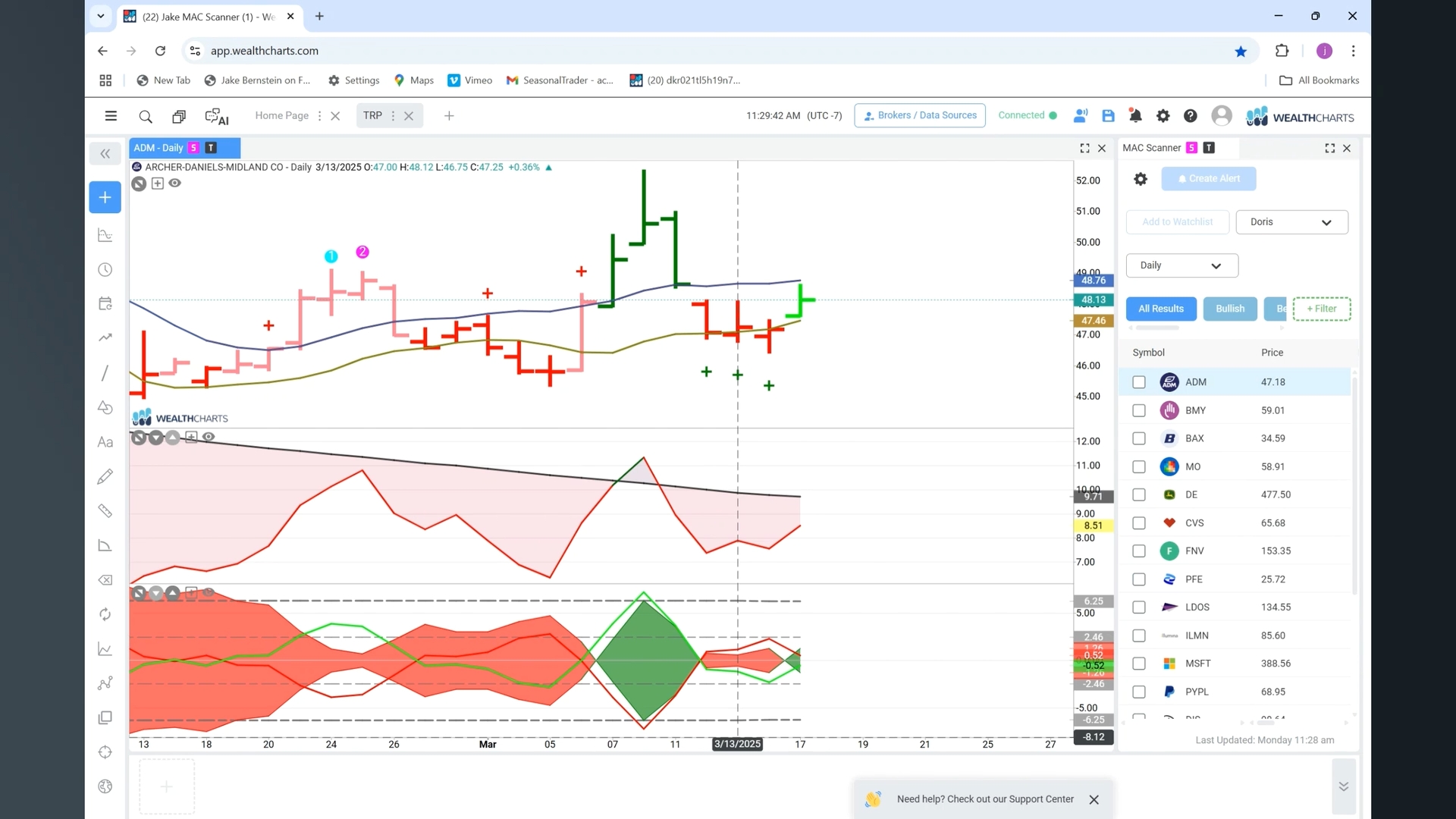Expand the bottom panel double chevron

point(1343,786)
